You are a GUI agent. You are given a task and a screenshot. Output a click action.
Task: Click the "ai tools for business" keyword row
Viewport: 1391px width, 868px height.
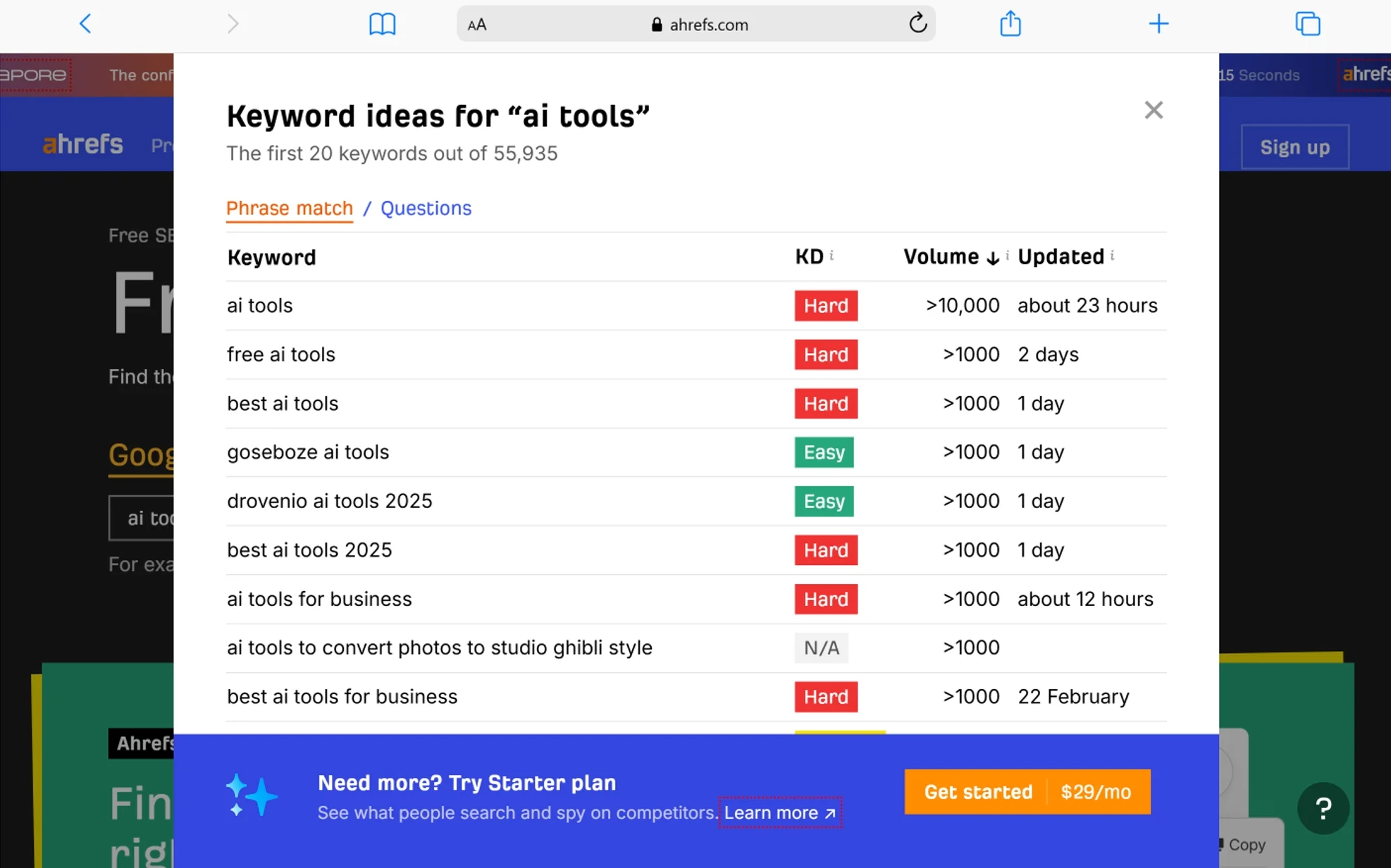point(696,600)
